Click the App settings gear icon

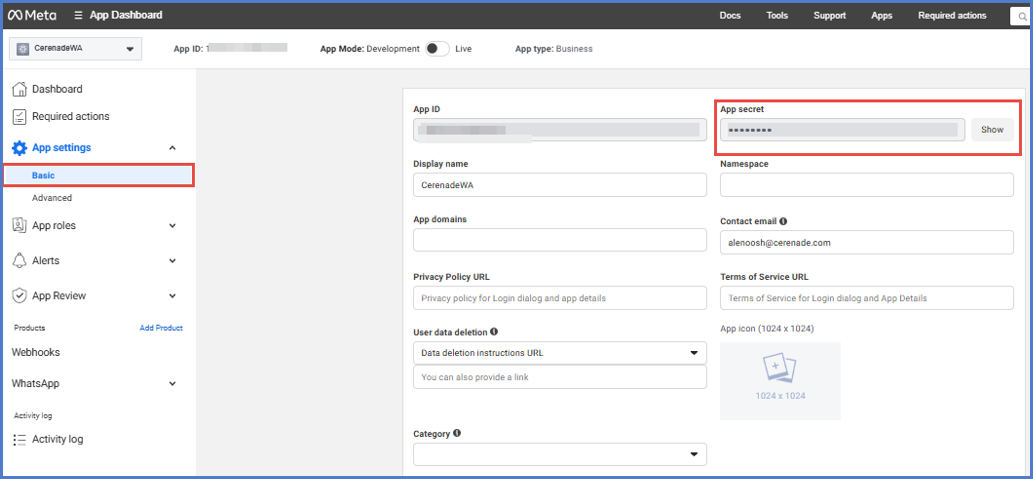coord(19,148)
